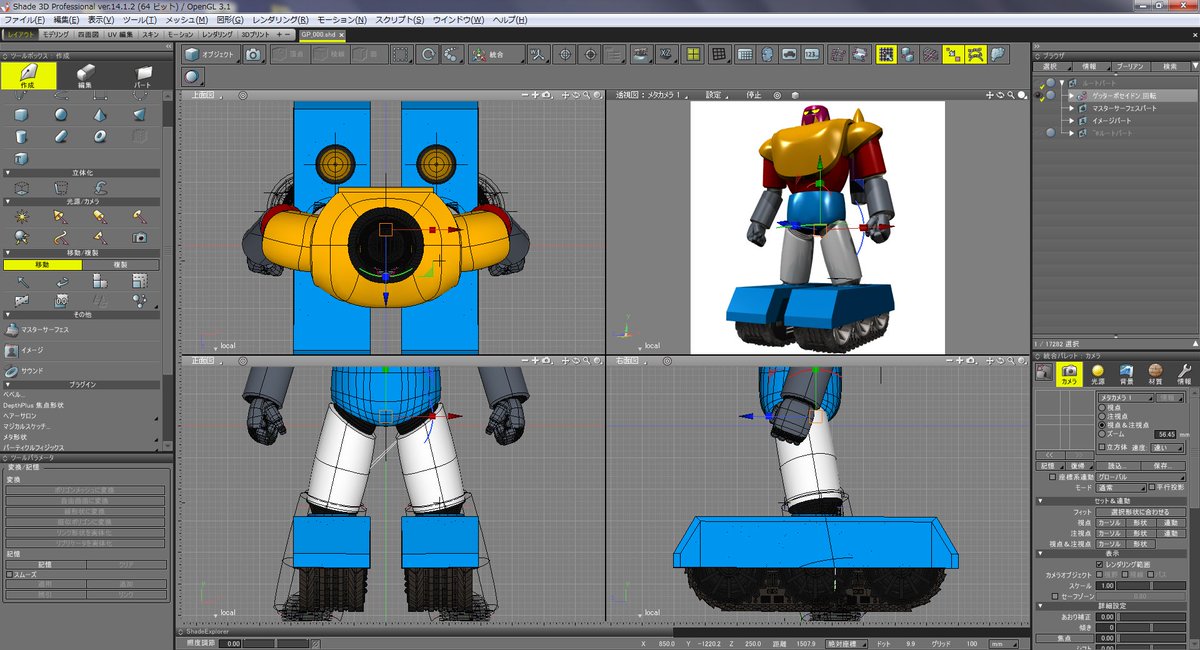Viewport: 1200px width, 650px height.
Task: Toggle the スムーズ checkbox in ツールパラメータ
Action: tap(9, 575)
